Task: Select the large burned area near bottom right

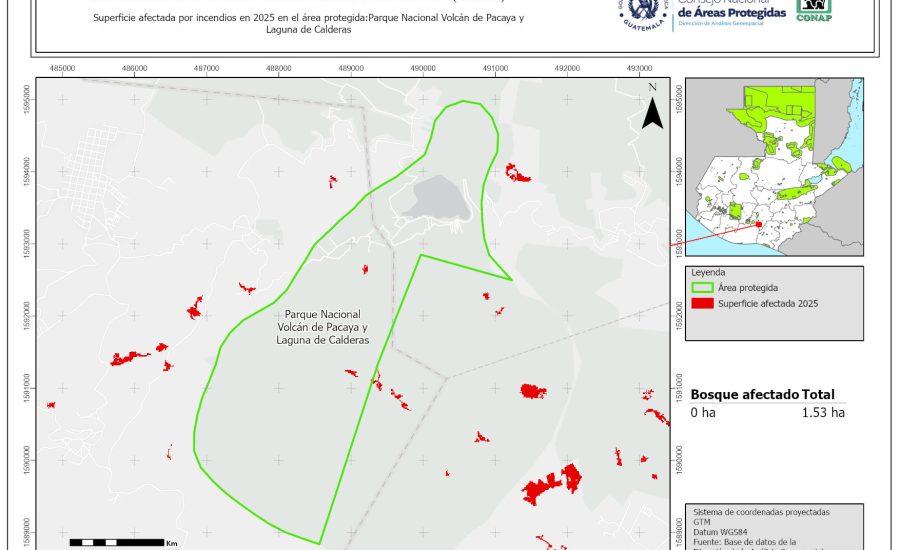Action: tap(551, 484)
